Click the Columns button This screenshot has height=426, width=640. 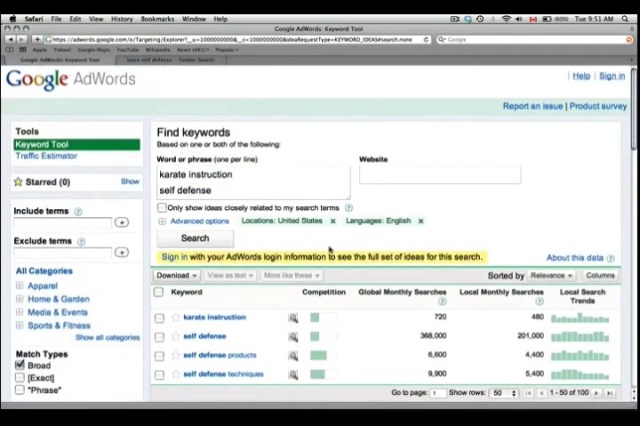[x=600, y=275]
